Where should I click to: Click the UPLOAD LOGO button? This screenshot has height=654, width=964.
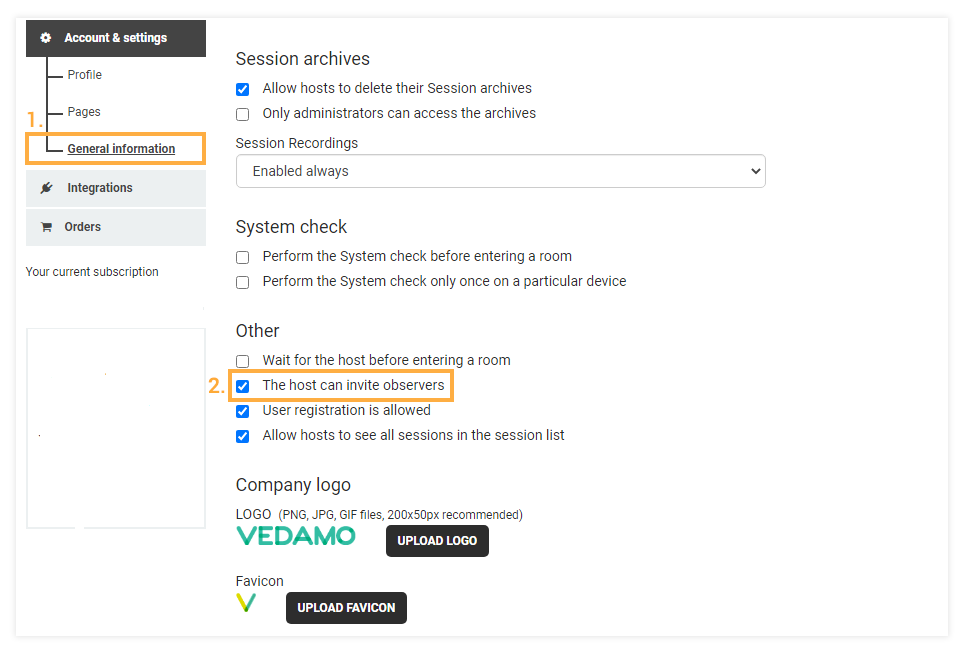pos(437,541)
